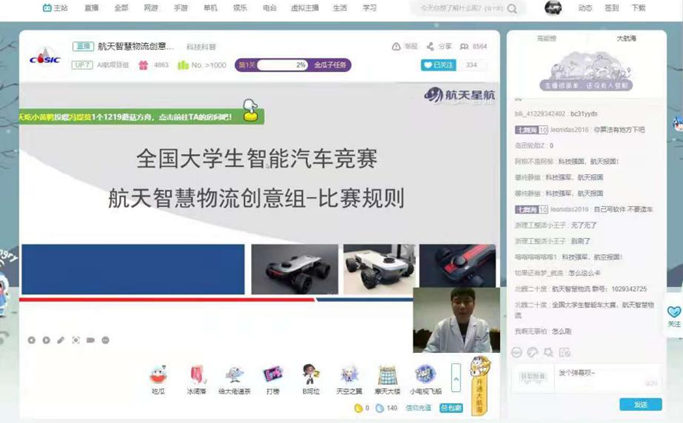Open the 手游 category

coord(180,8)
